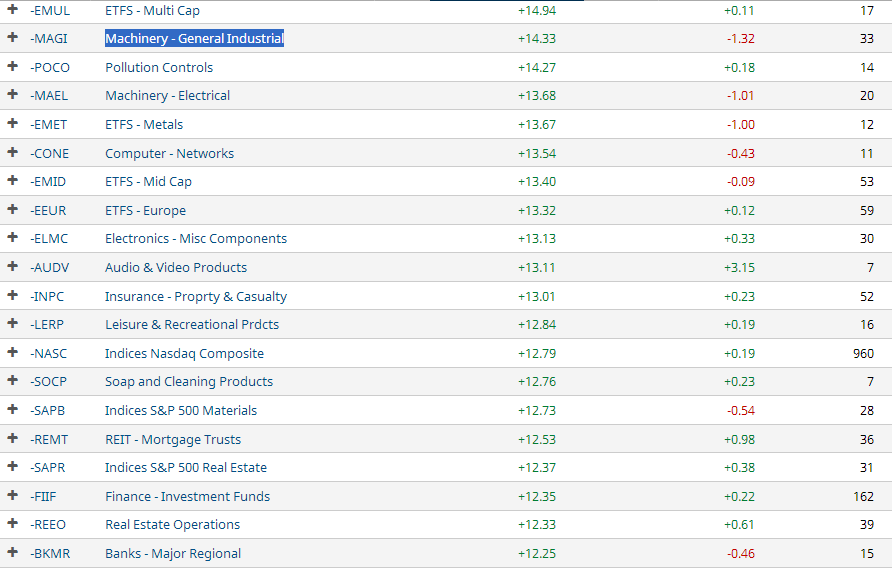Expand the -INPC row plus icon
This screenshot has width=892, height=569.
pos(12,295)
